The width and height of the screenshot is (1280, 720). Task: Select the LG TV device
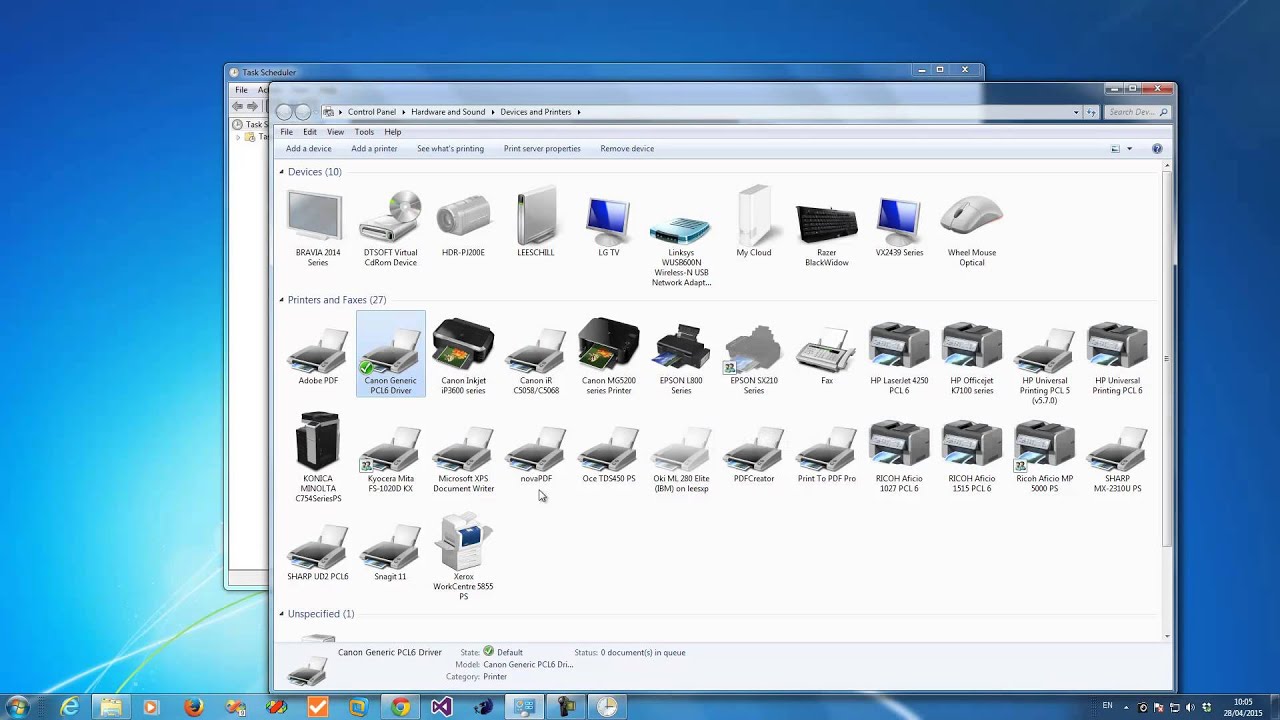[608, 223]
